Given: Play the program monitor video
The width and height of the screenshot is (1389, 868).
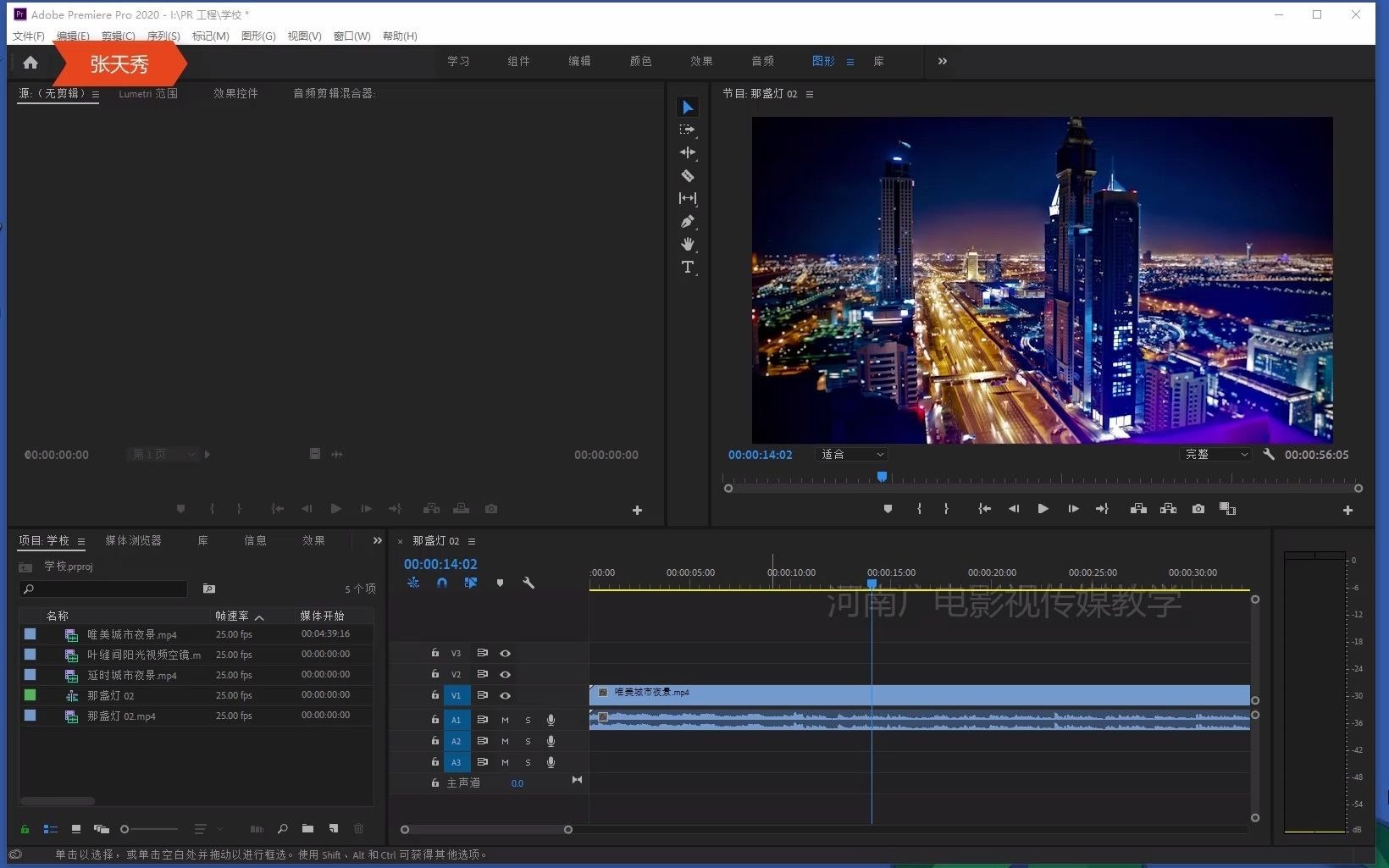Looking at the screenshot, I should click(x=1043, y=509).
